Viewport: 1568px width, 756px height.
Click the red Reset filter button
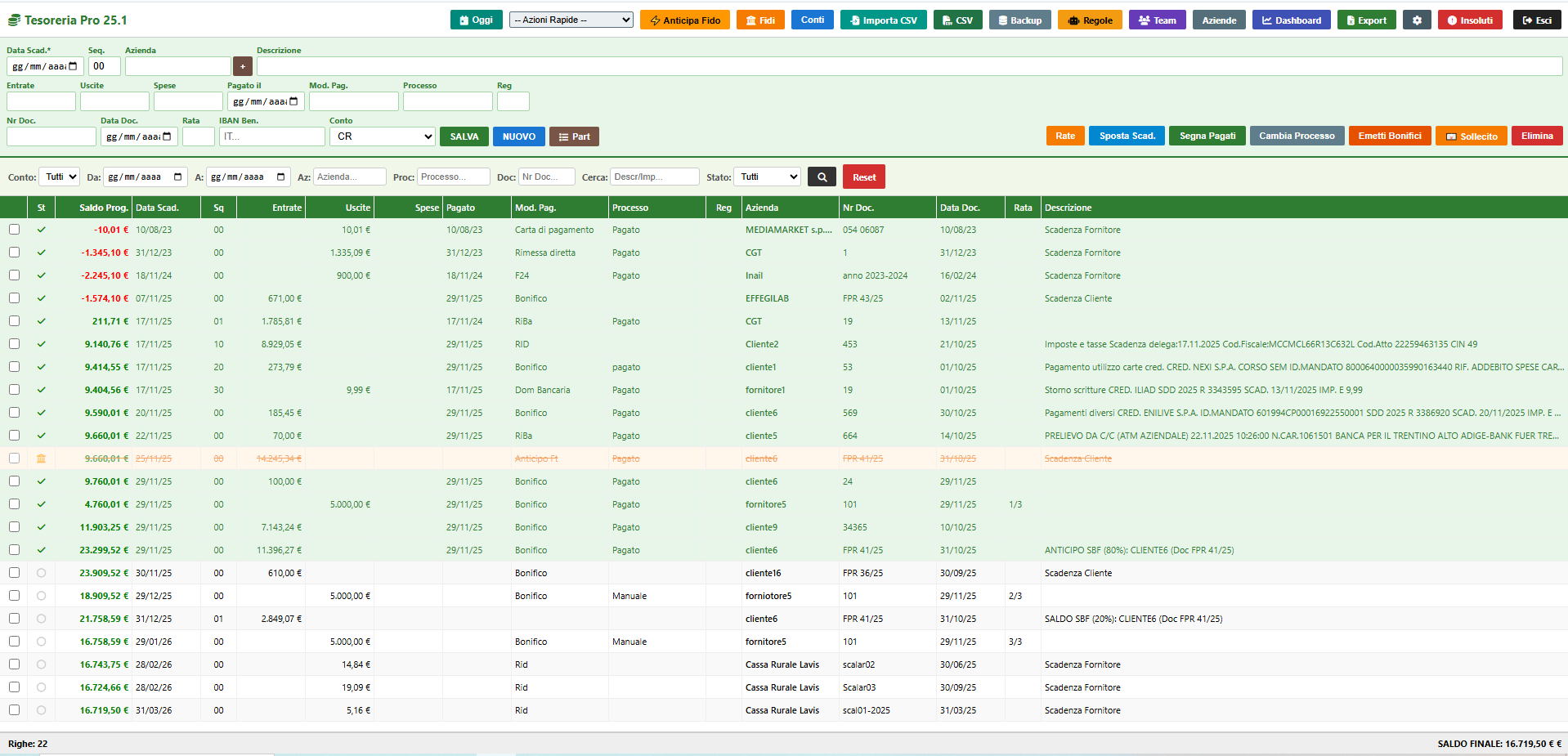click(863, 177)
